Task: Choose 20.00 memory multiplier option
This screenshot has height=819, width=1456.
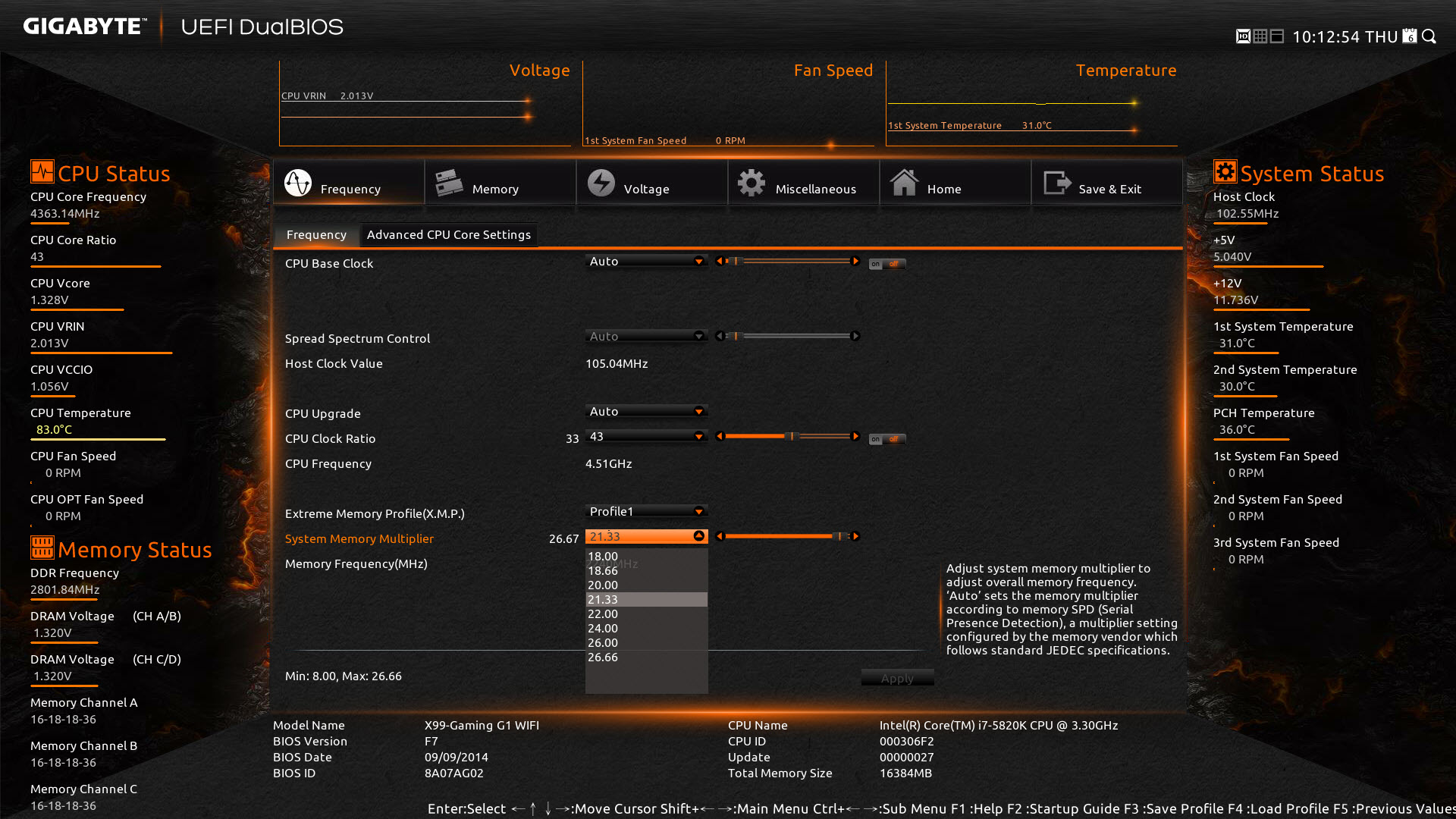Action: click(x=646, y=585)
